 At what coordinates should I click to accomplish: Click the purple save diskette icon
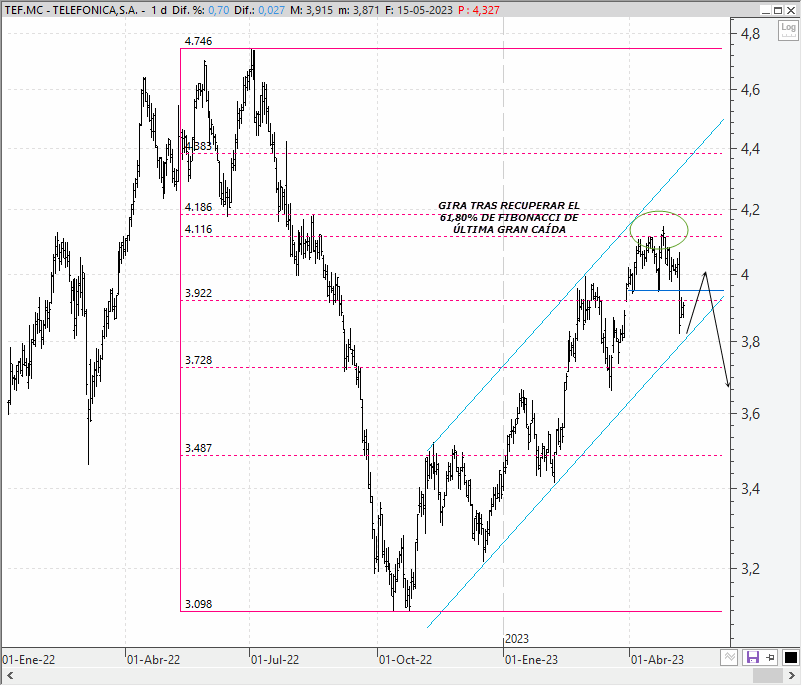tap(752, 657)
